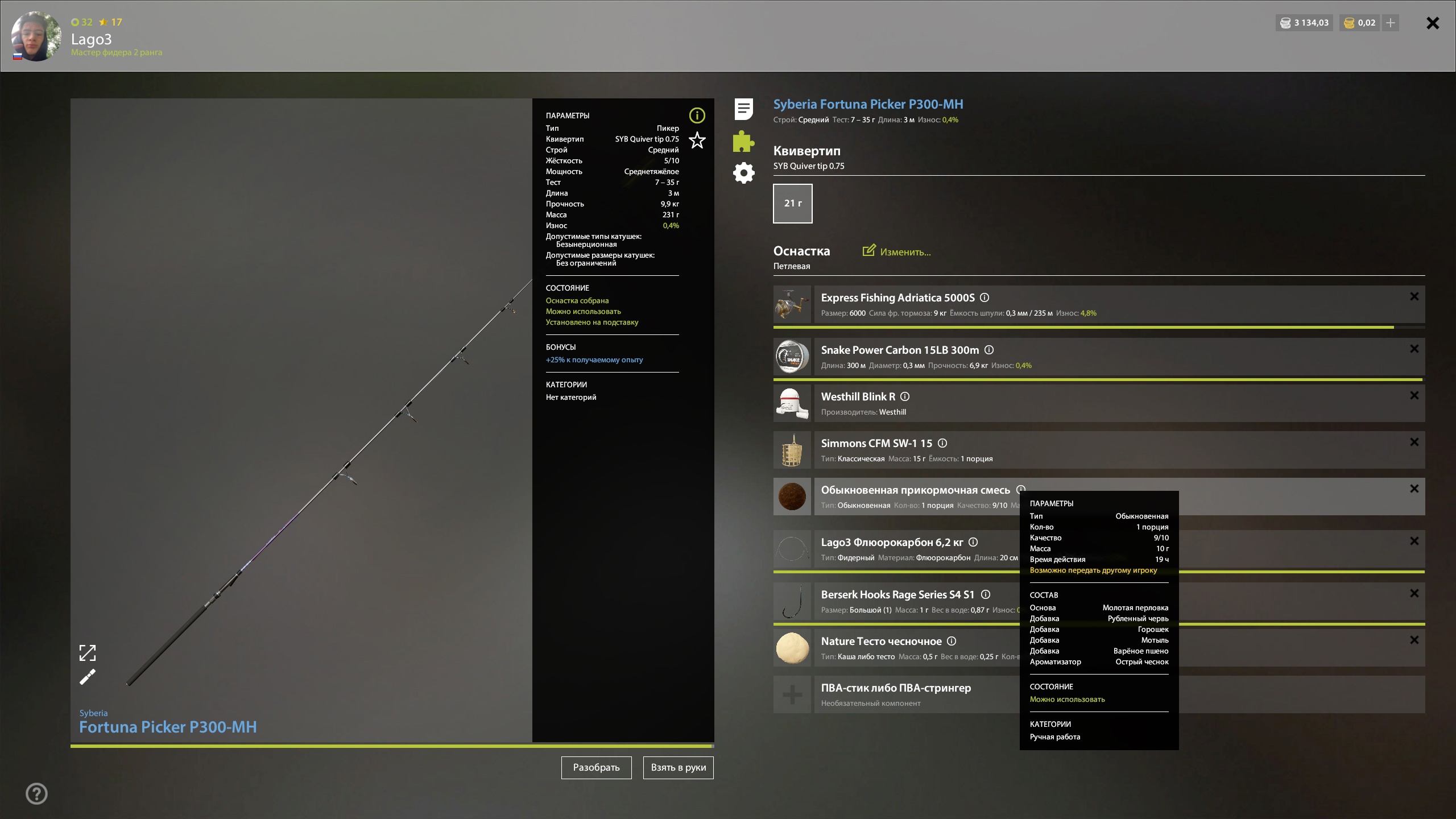Remove the Berserk Hooks Rage Series hook
1456x819 pixels.
[x=1414, y=593]
